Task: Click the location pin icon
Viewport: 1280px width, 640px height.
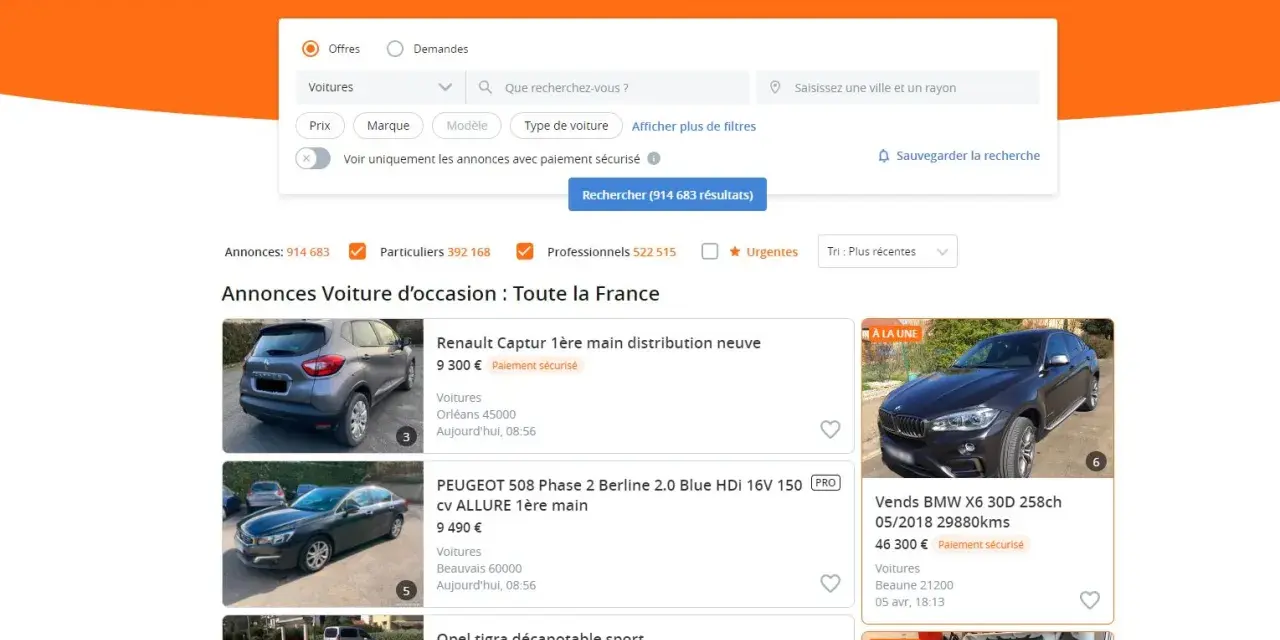Action: [775, 88]
